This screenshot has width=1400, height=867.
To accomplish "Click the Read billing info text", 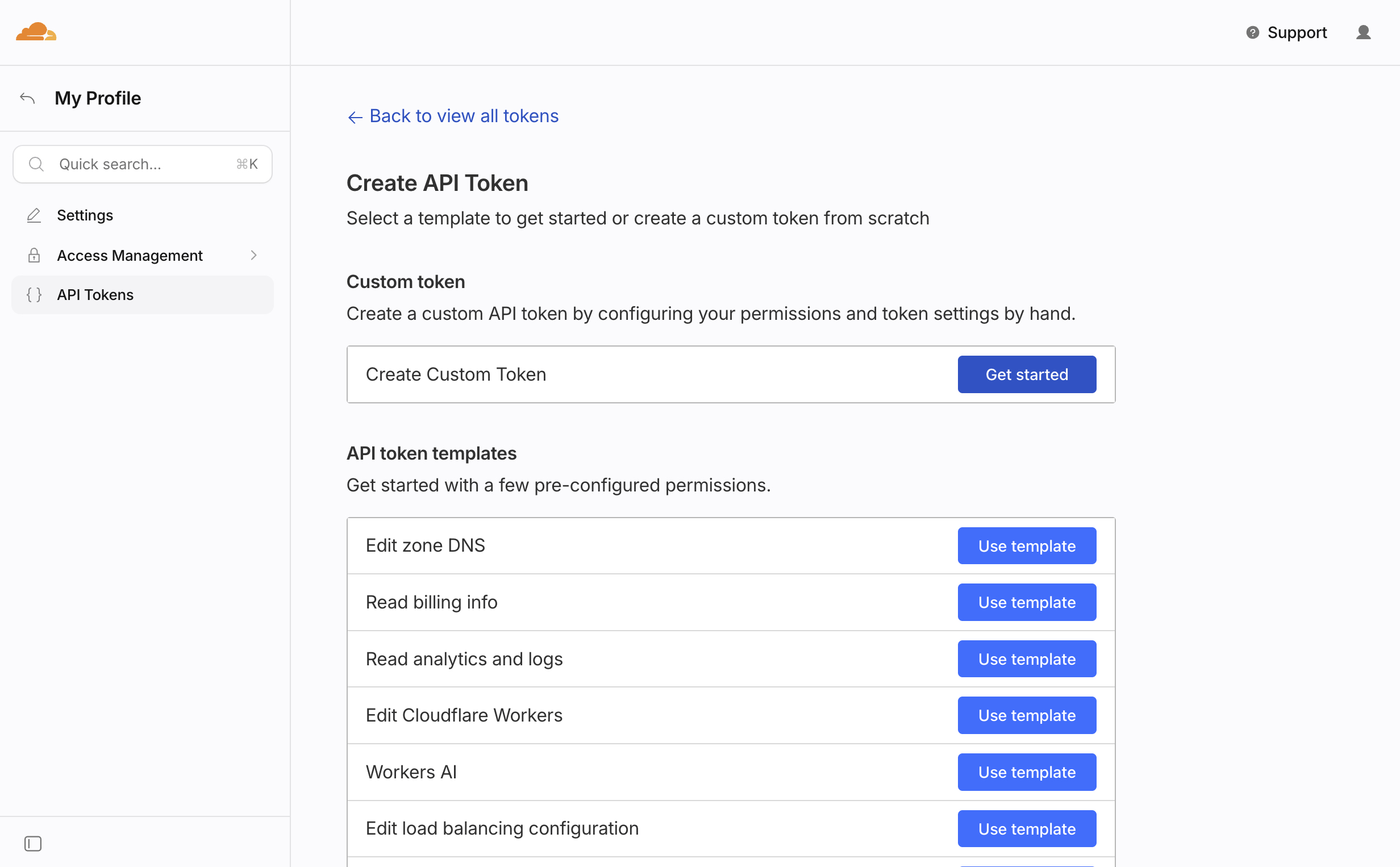I will [x=432, y=602].
